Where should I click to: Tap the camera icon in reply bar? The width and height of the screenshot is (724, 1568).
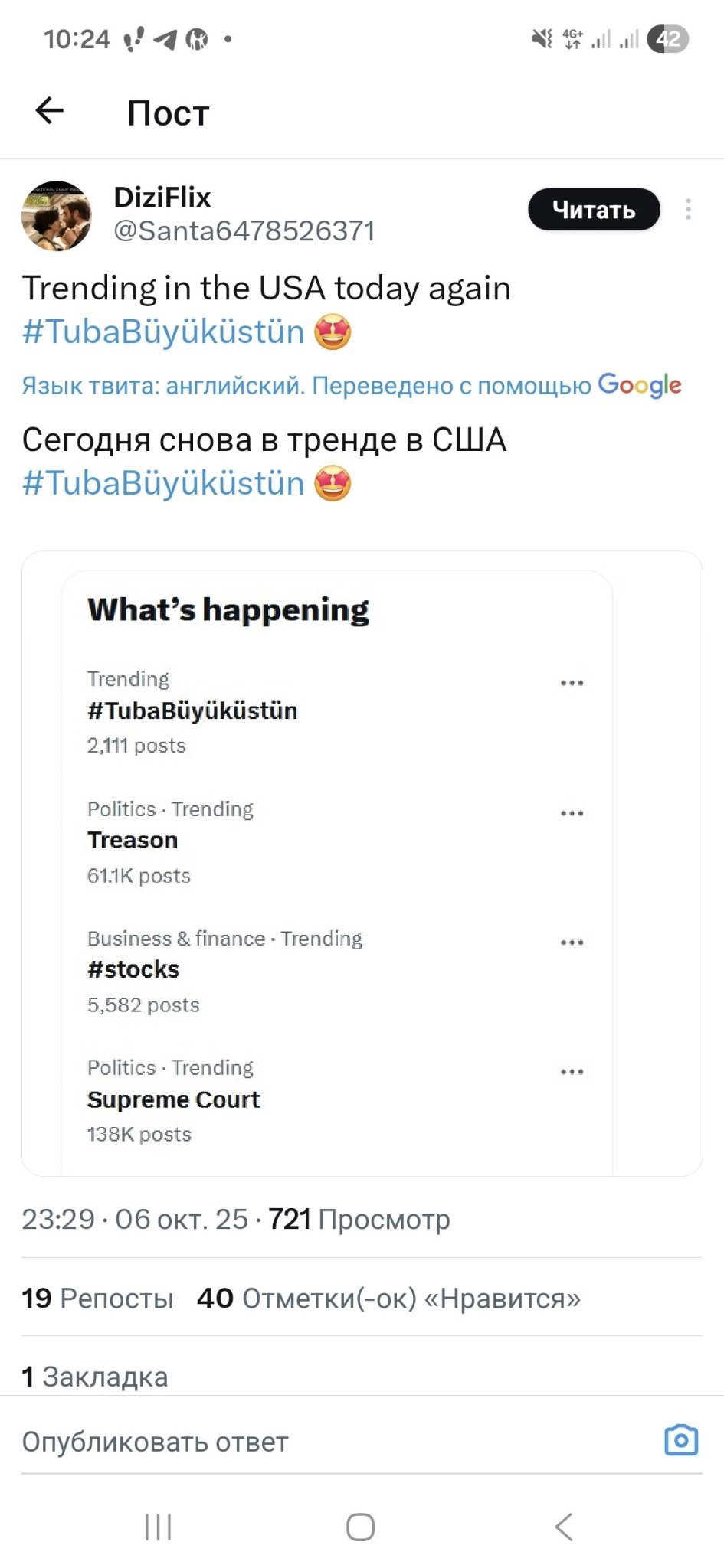(x=680, y=1440)
